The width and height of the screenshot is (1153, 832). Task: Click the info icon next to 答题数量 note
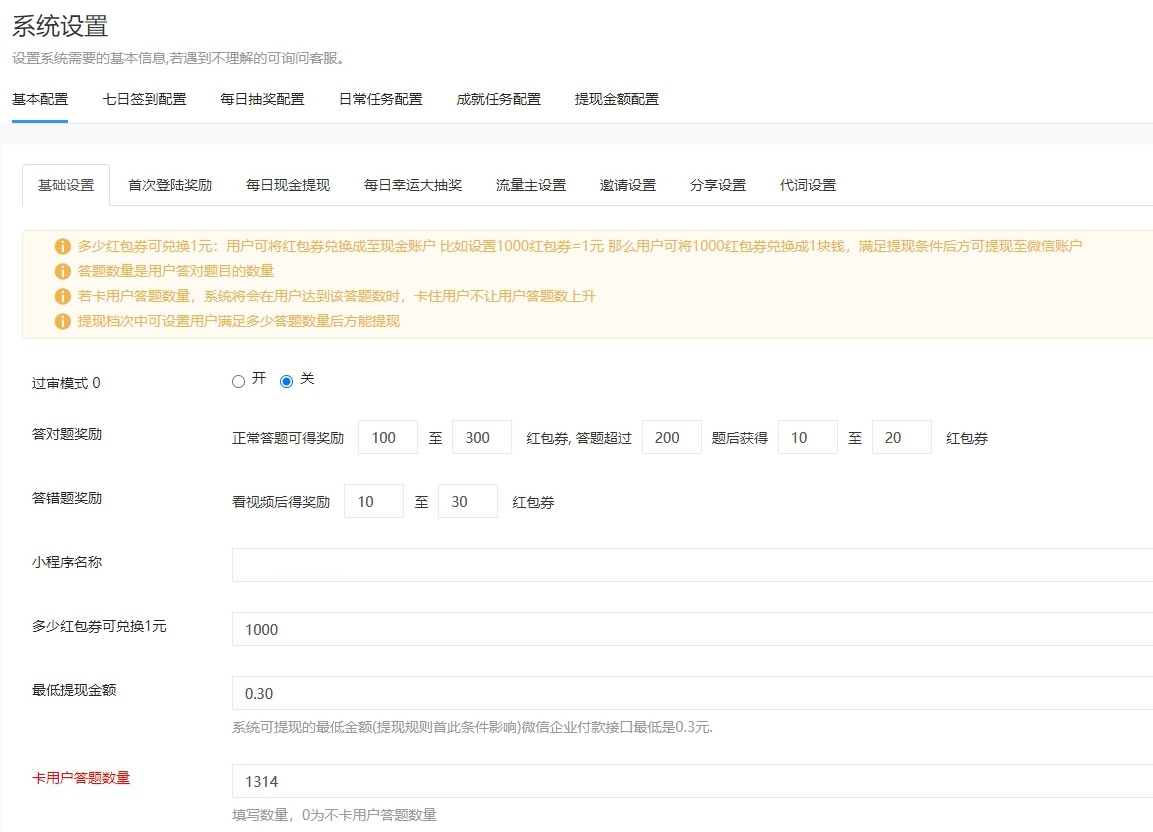click(60, 269)
